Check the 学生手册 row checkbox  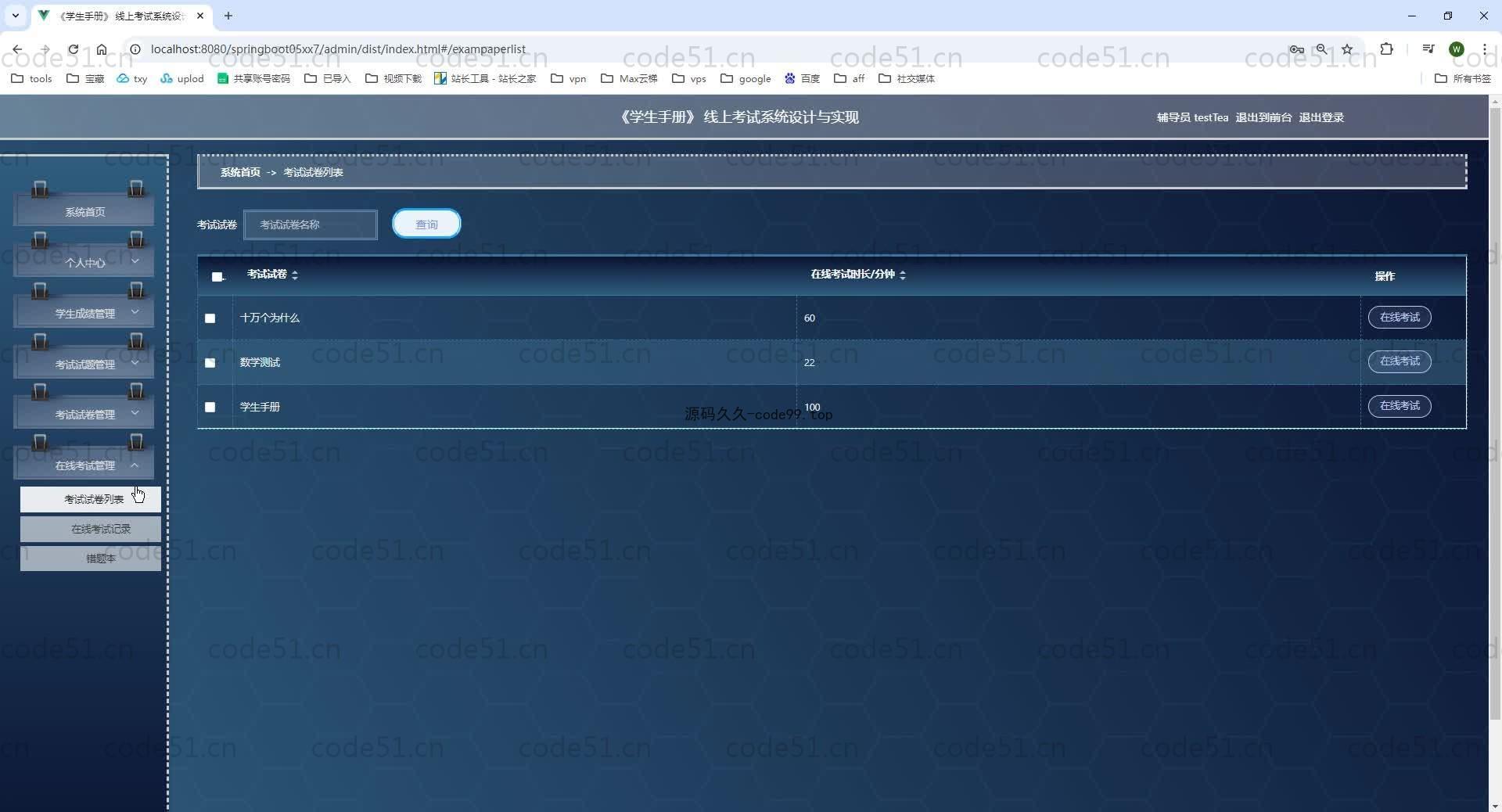click(x=210, y=408)
